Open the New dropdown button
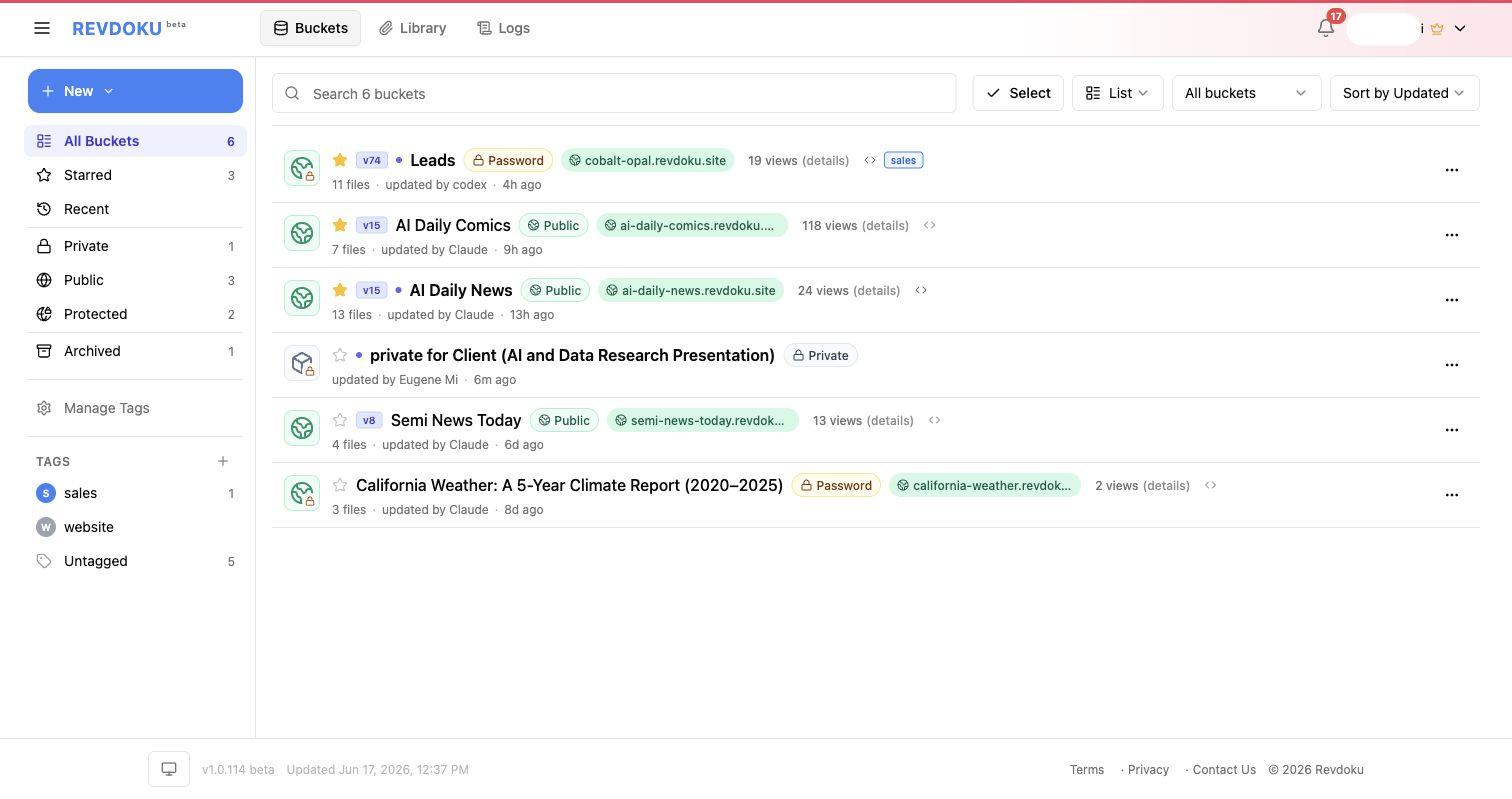1512x799 pixels. point(135,91)
